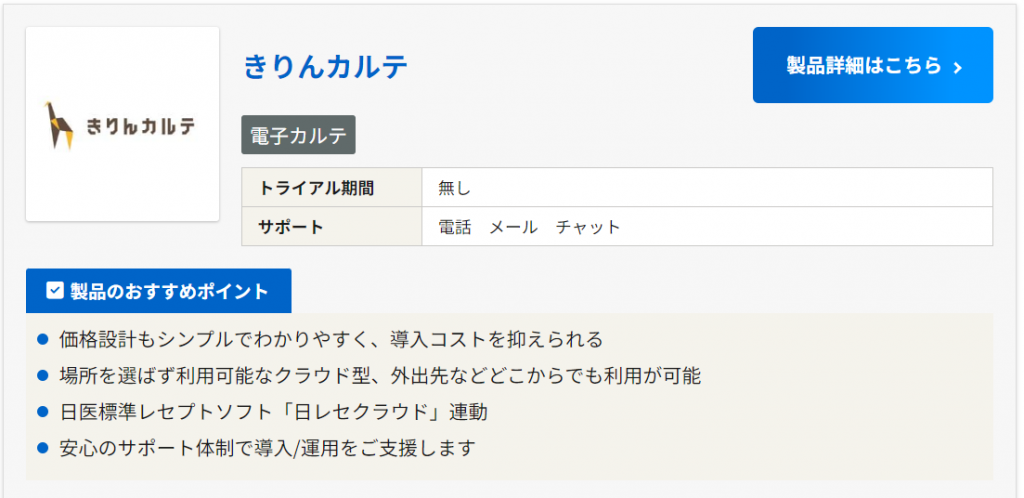Click the blue bullet before 日医標準レセプトソフト
The image size is (1024, 498).
point(43,411)
